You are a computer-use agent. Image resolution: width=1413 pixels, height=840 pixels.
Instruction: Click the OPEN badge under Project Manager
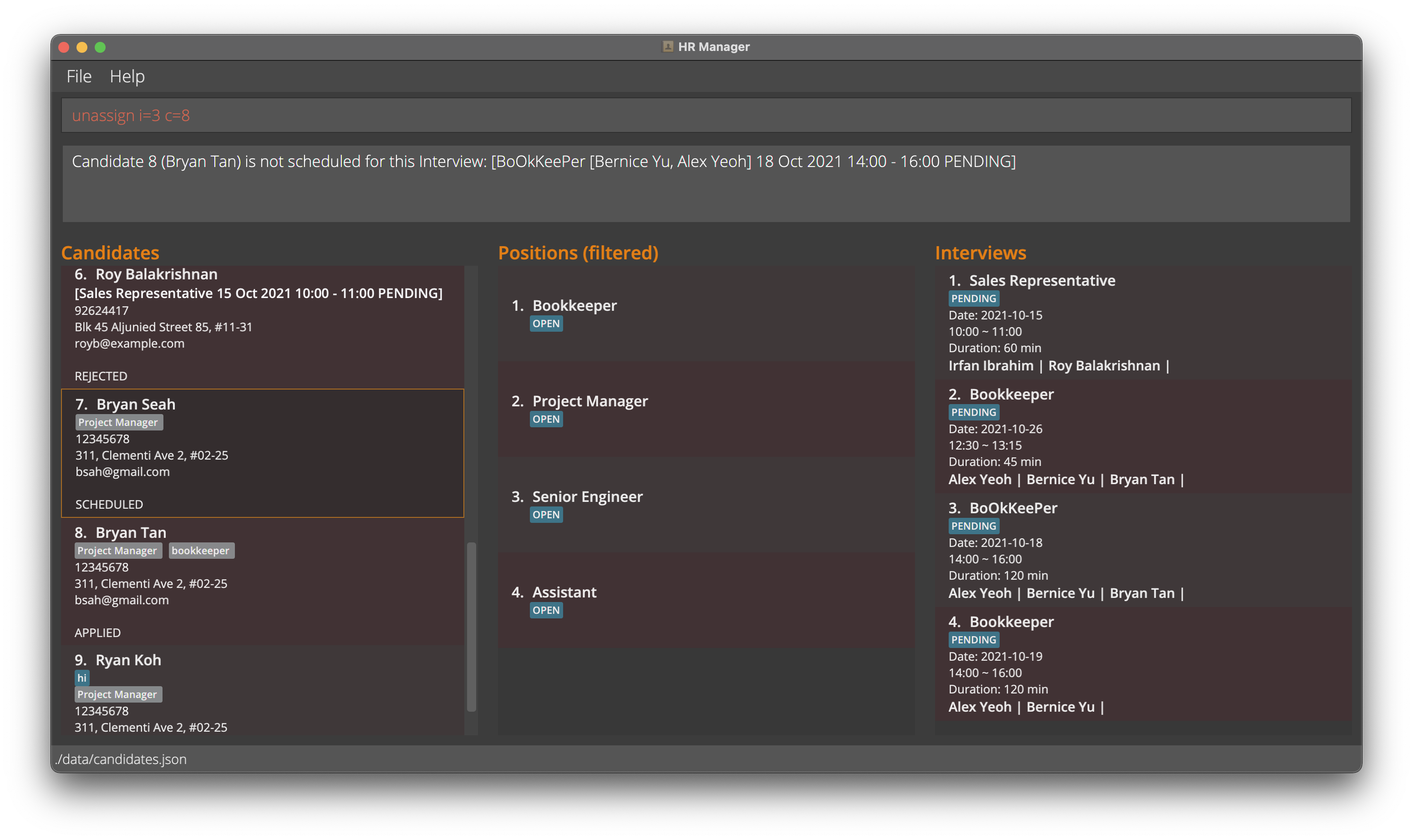click(546, 420)
